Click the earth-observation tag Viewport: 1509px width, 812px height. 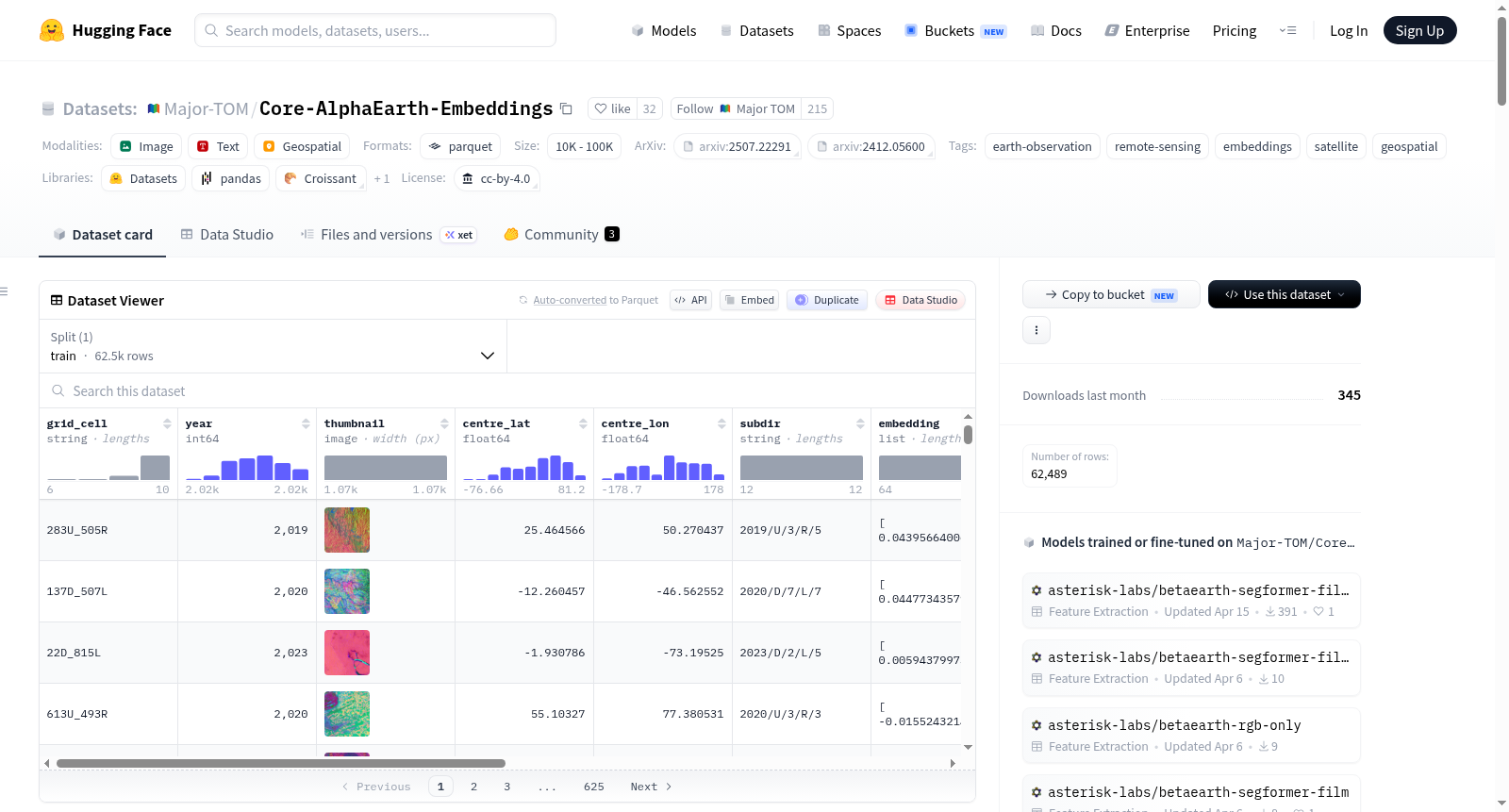[x=1042, y=146]
